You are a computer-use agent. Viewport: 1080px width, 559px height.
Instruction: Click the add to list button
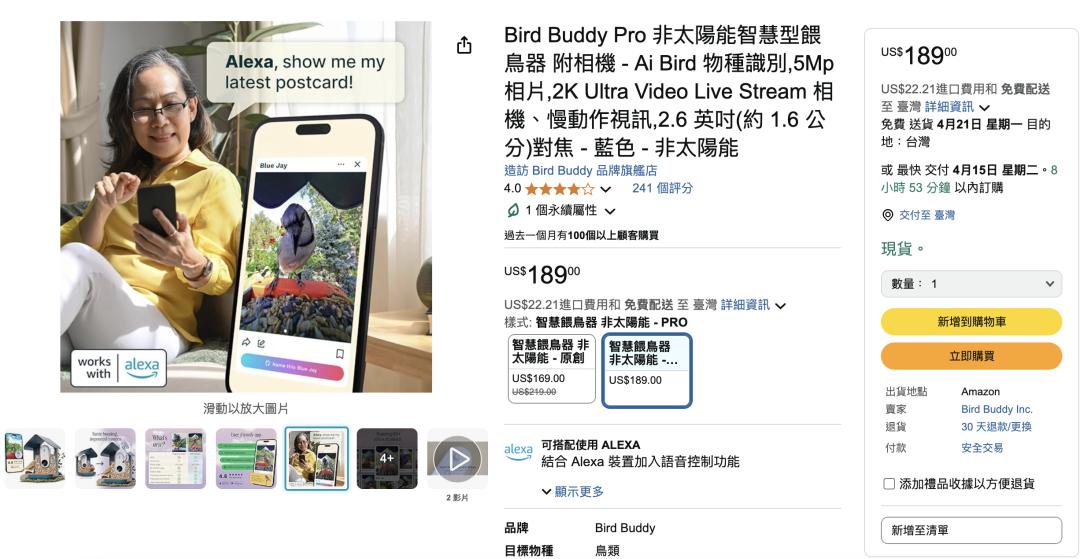point(971,530)
